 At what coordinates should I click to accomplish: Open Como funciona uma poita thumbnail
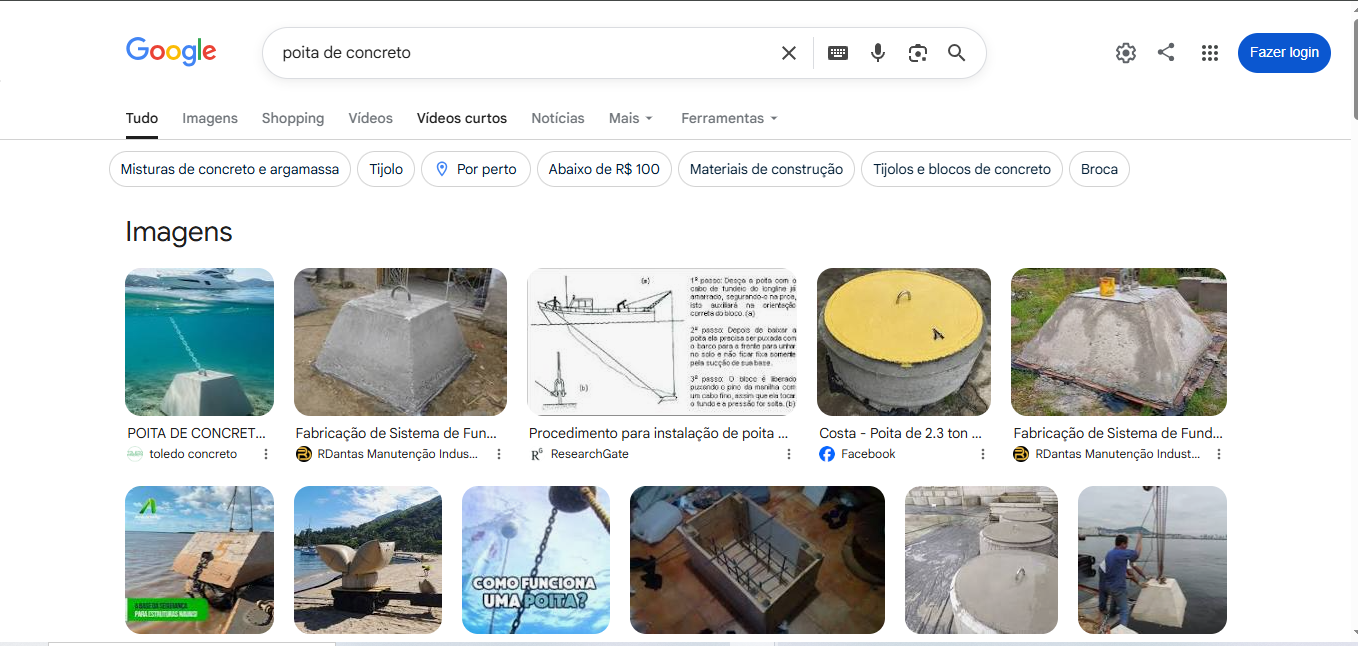point(536,560)
